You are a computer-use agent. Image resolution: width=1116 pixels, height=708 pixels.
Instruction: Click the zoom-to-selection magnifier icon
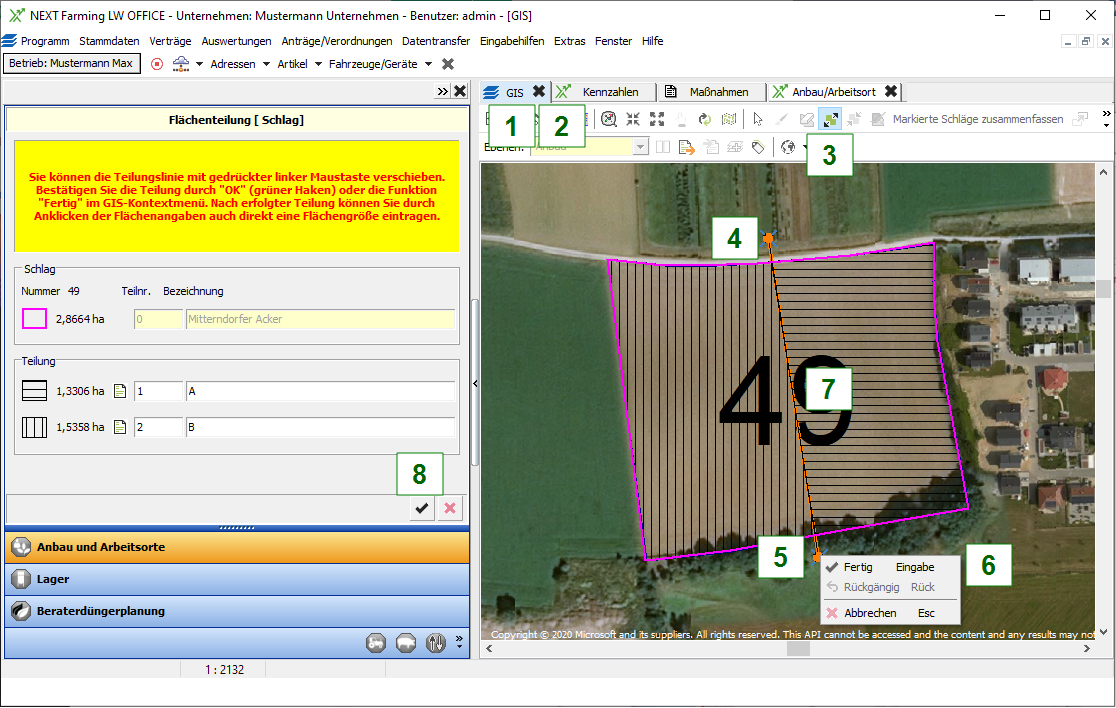pyautogui.click(x=609, y=119)
